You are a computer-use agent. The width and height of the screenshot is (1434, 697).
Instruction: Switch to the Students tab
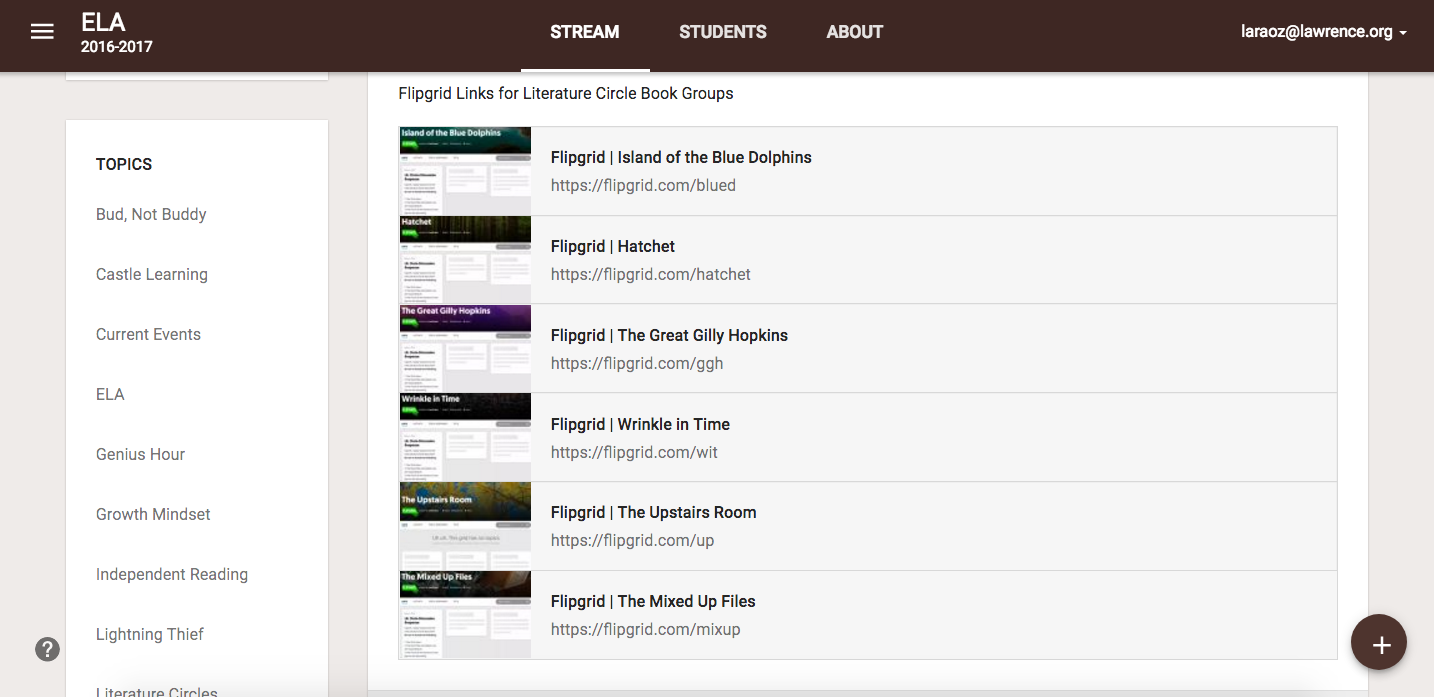point(722,32)
